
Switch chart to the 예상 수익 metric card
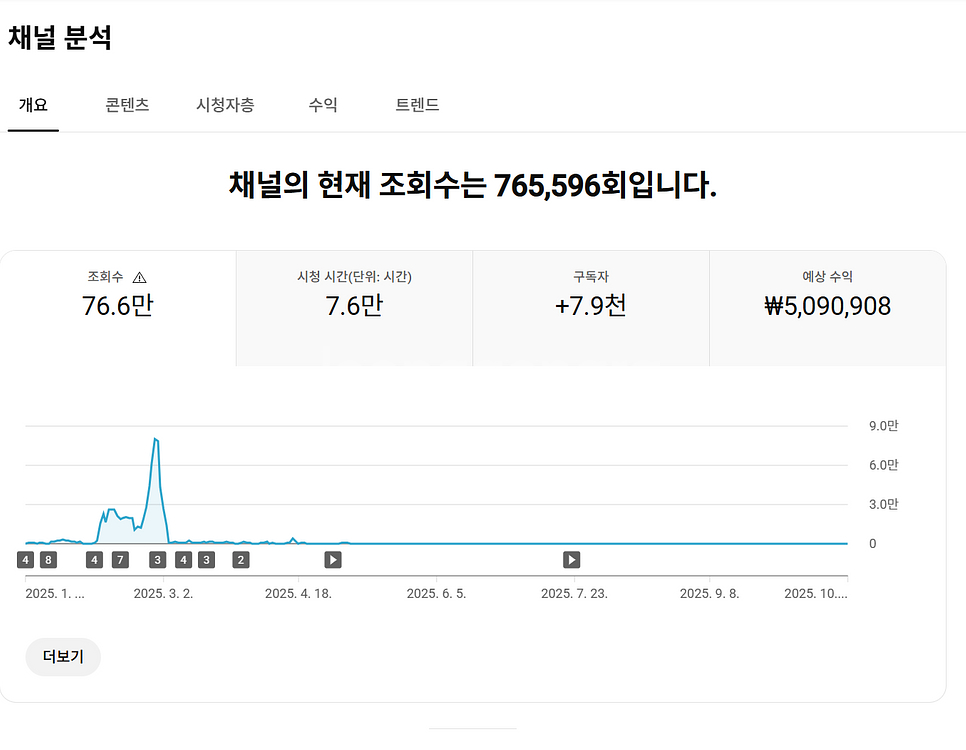click(x=828, y=305)
